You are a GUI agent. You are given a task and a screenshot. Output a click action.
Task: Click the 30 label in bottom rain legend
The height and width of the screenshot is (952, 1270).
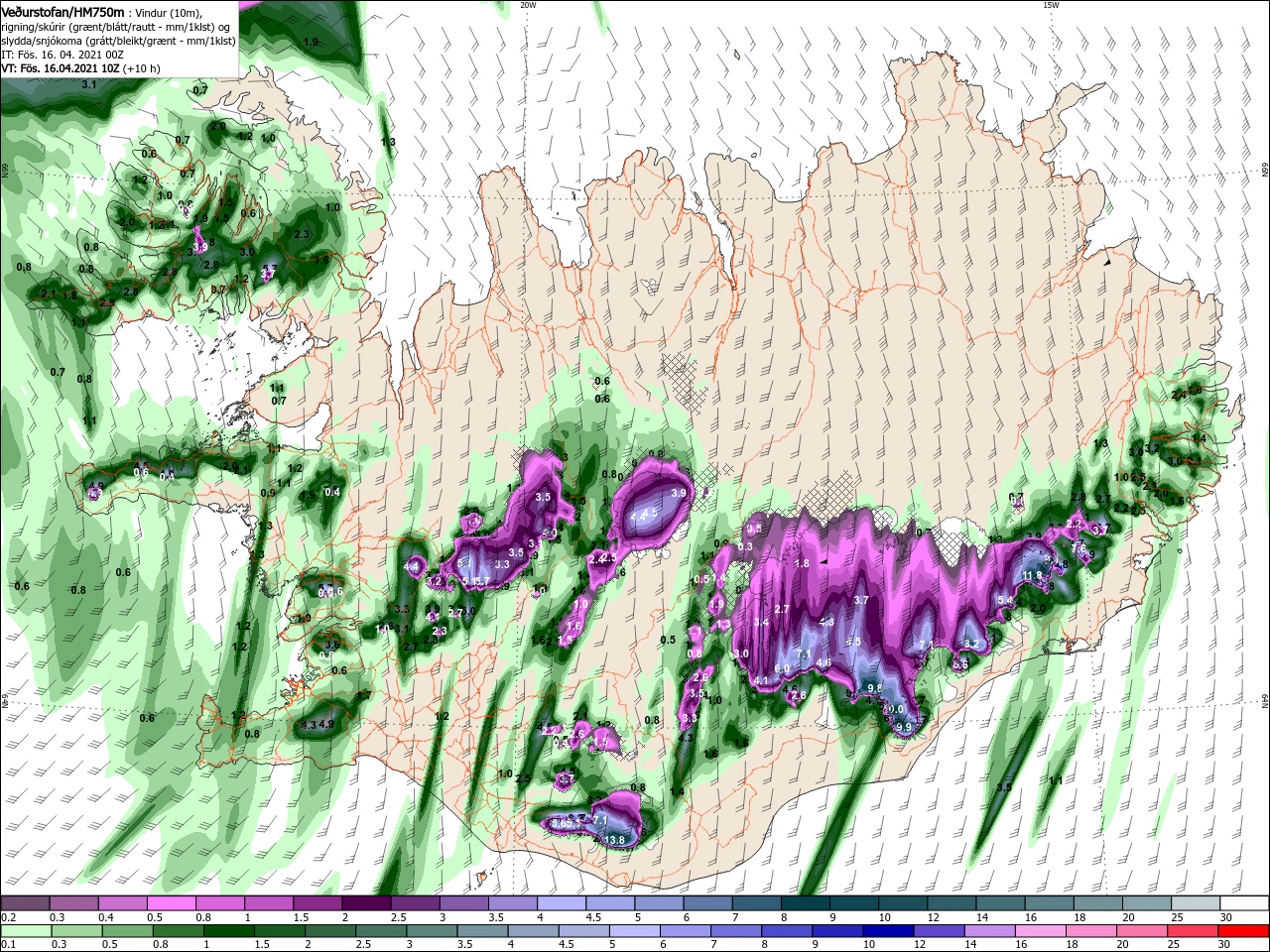[x=1226, y=945]
